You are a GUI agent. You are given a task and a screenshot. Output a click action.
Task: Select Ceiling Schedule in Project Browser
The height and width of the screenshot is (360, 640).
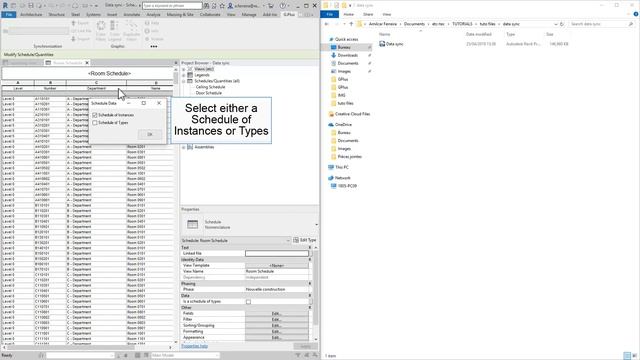pos(210,87)
